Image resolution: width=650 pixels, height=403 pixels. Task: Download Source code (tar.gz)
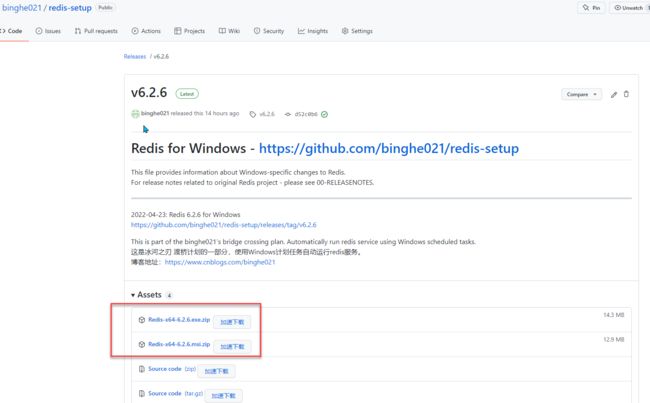175,393
